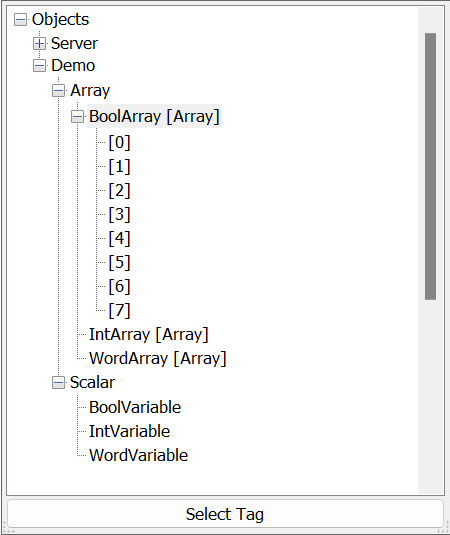Screen dimensions: 450x535
Task: Select the IntArray [Array] tag
Action: coord(149,334)
